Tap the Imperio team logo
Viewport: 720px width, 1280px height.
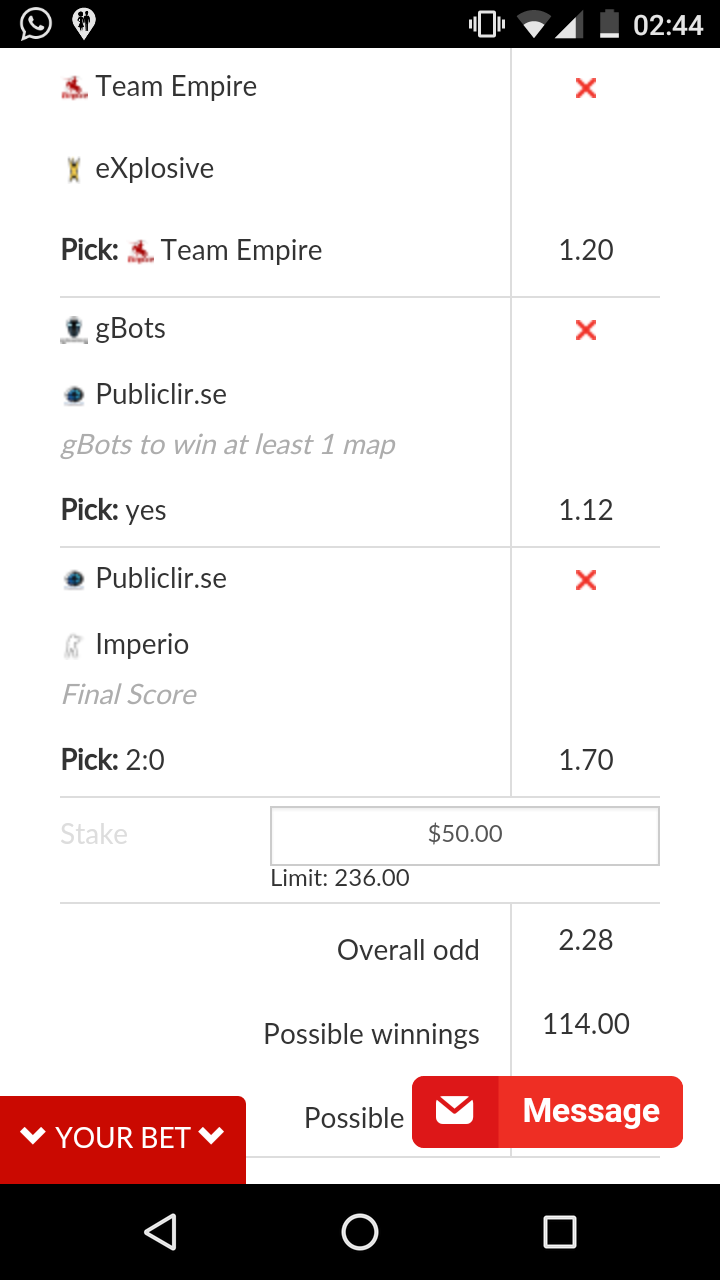pyautogui.click(x=73, y=646)
